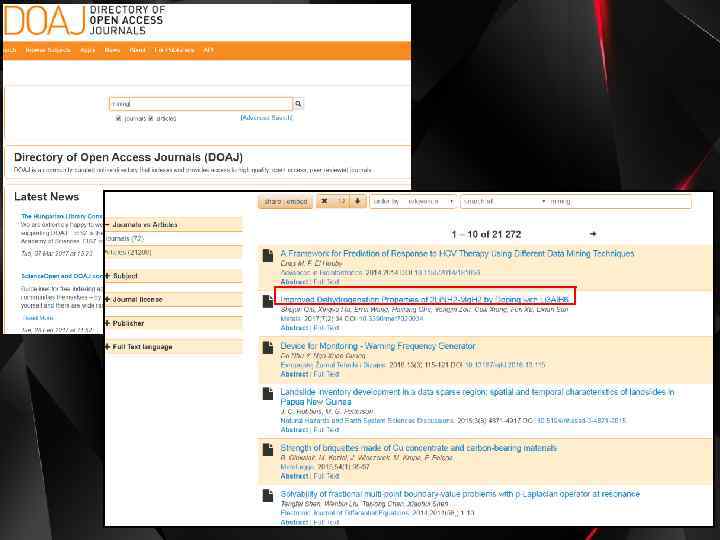Click document icon beside Warning Frequency Generator article
Viewport: 720px width, 540px height.
coord(268,348)
